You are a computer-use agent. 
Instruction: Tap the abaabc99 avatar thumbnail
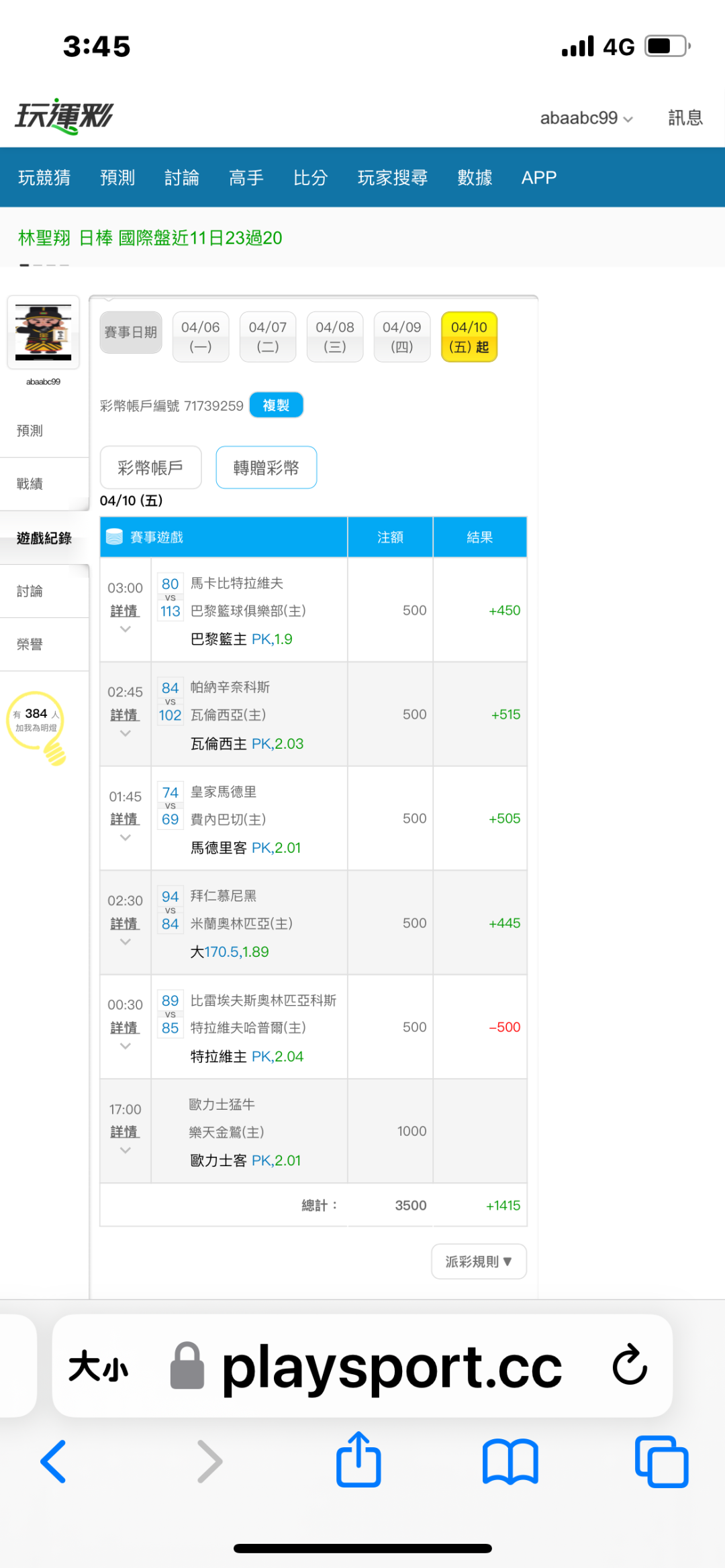[x=44, y=332]
